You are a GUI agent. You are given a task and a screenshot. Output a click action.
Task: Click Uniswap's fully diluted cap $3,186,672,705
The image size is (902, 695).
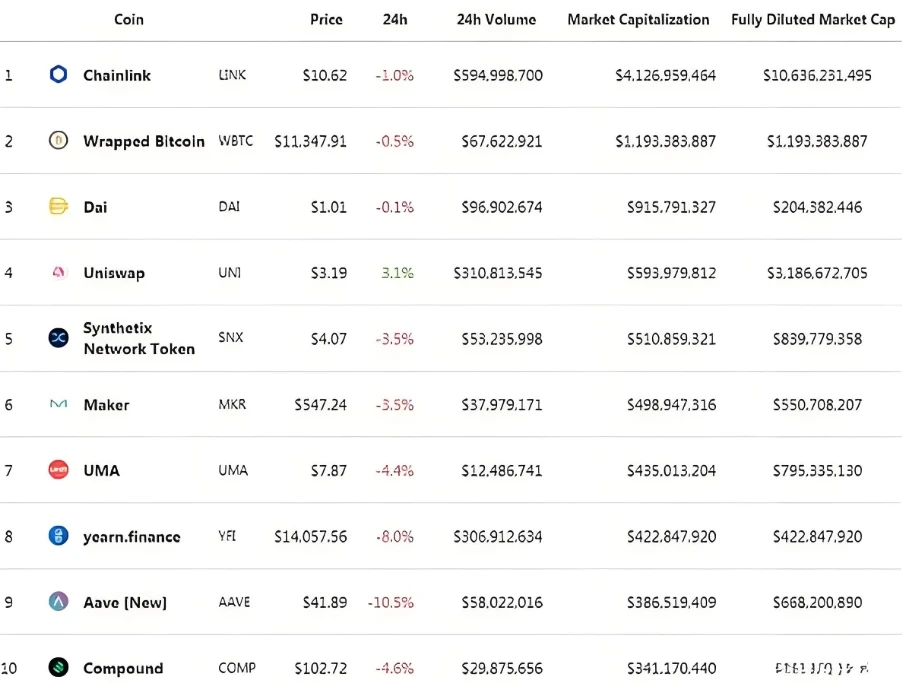tap(817, 273)
